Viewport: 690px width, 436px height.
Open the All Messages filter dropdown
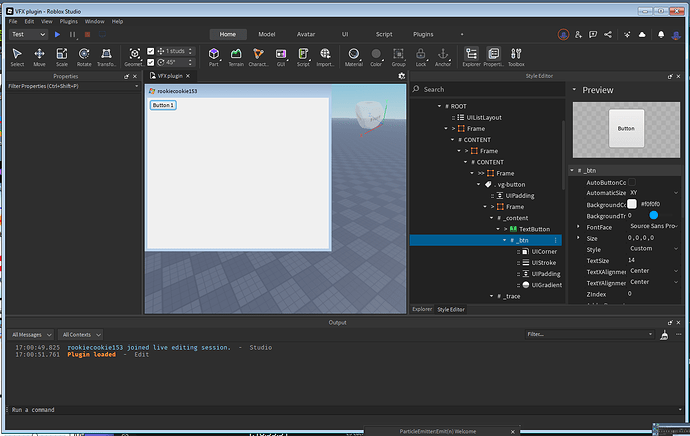click(31, 335)
